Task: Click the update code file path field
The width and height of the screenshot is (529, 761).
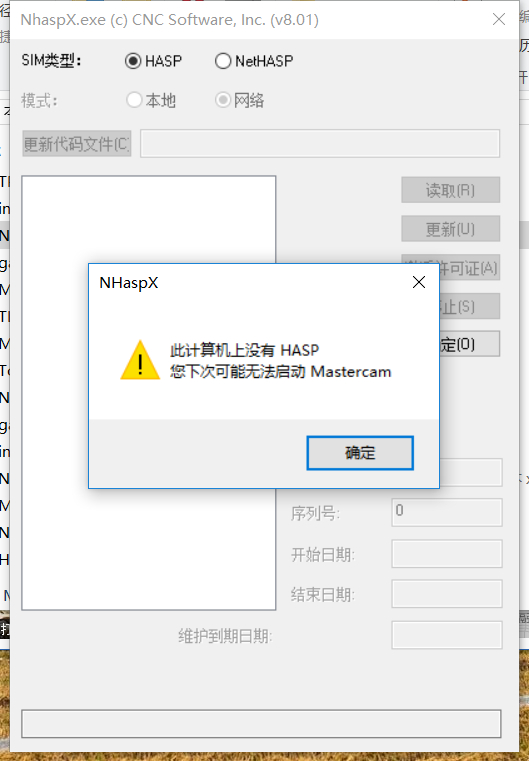Action: 320,143
